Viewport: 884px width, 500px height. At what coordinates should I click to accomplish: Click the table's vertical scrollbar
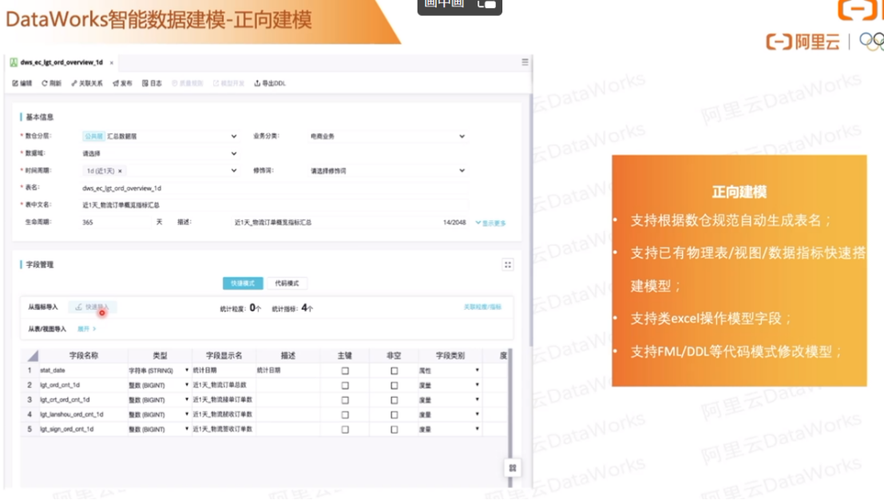click(x=510, y=417)
